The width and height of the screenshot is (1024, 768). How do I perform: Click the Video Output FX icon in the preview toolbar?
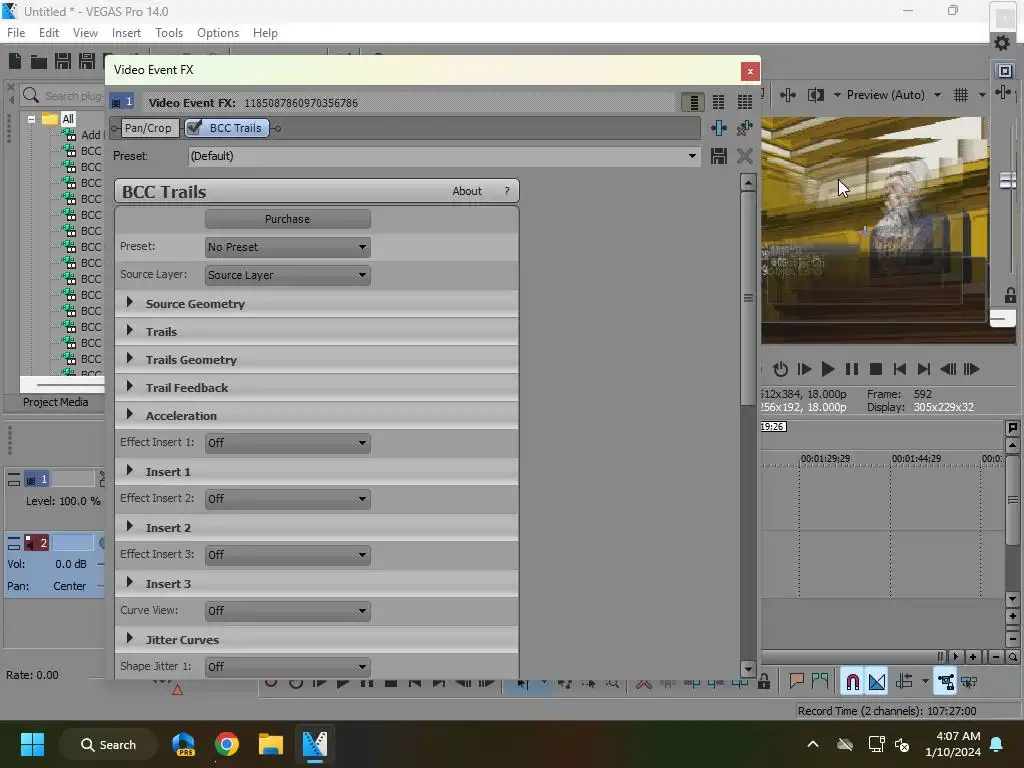(788, 95)
